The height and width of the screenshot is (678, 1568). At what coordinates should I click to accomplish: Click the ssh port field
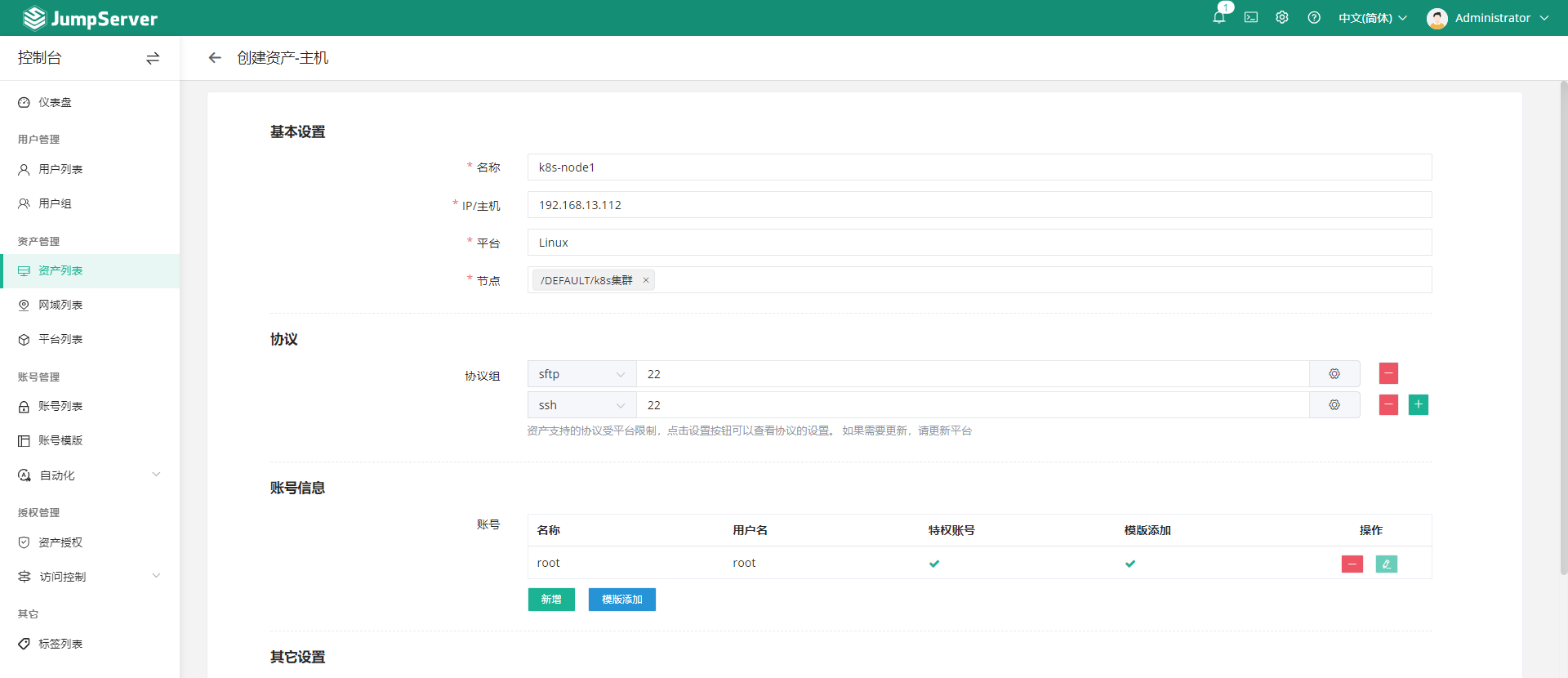[973, 405]
